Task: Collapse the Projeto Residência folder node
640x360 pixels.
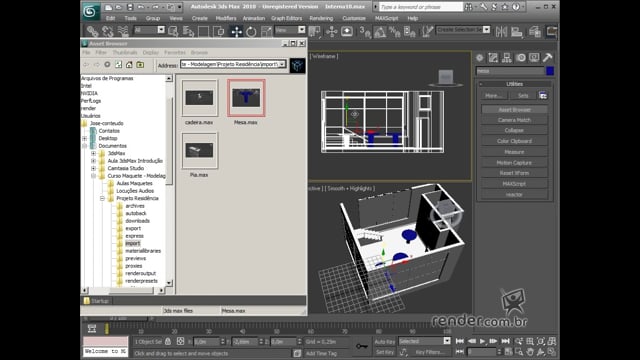Action: 102,198
